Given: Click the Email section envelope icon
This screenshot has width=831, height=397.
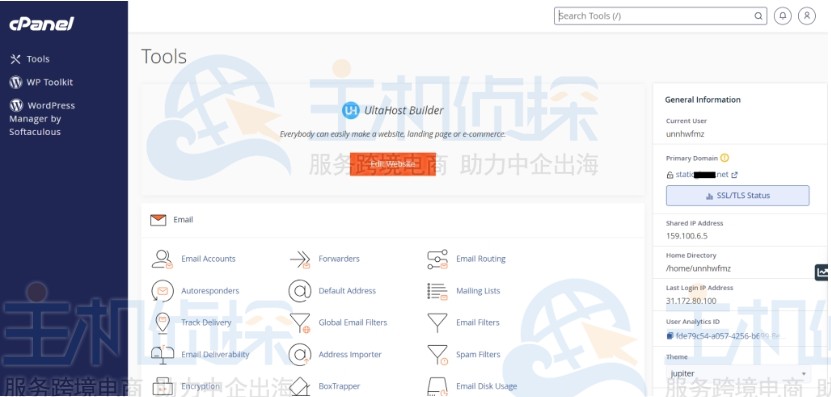Looking at the screenshot, I should [158, 219].
